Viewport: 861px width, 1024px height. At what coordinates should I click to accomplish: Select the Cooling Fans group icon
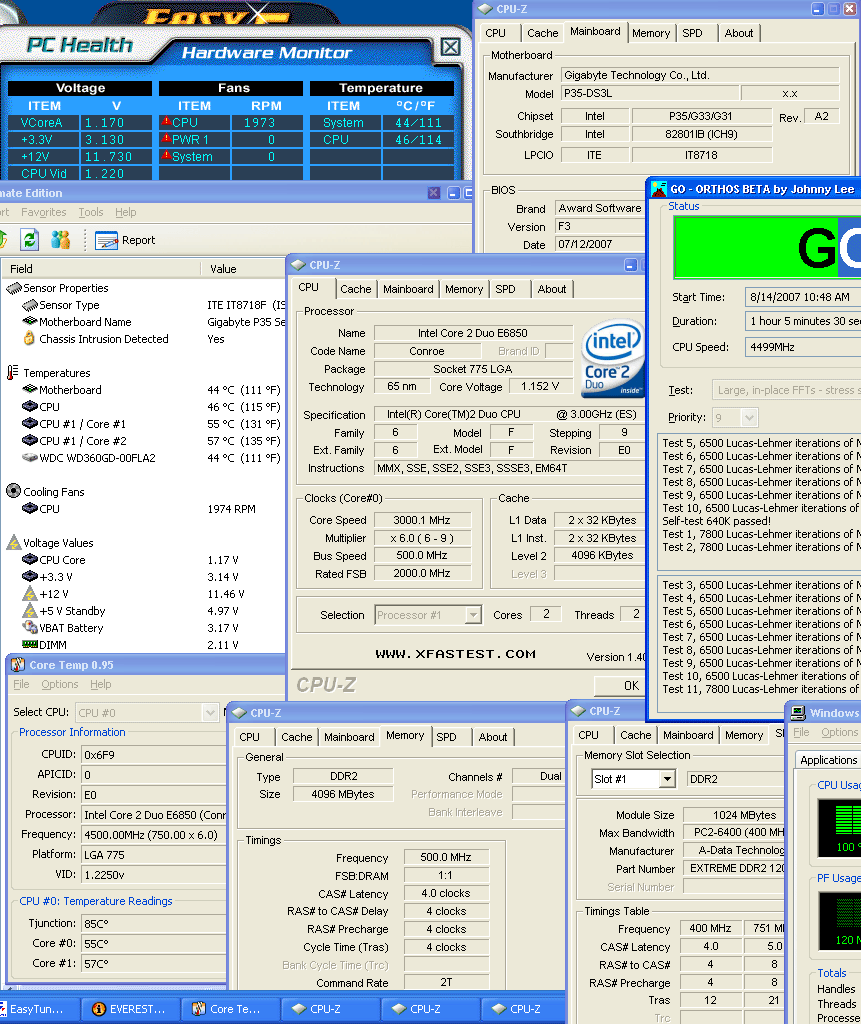coord(13,491)
